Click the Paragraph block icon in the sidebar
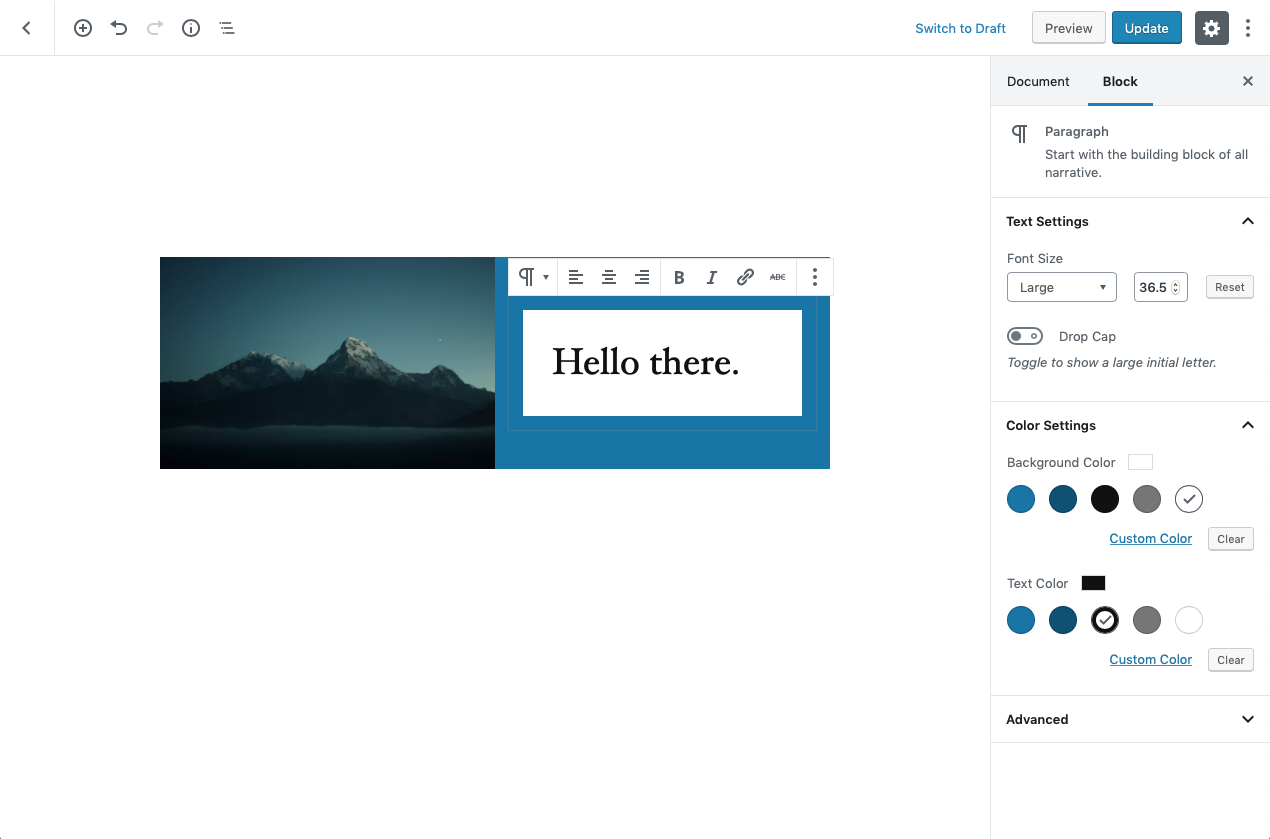1270x839 pixels. pyautogui.click(x=1019, y=134)
